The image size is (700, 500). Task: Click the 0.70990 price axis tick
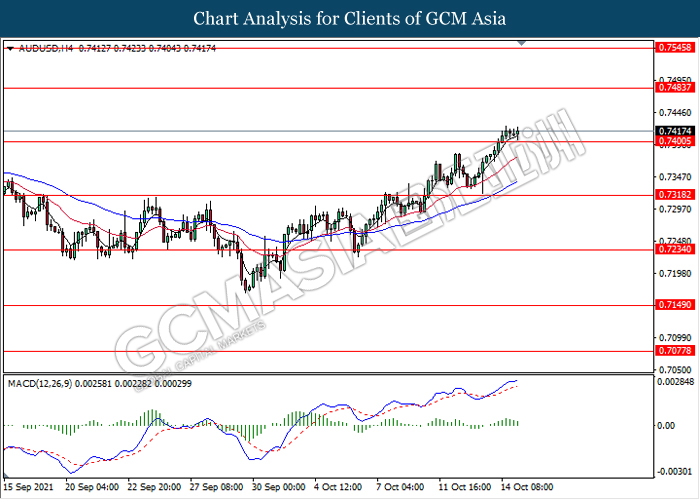coord(675,338)
